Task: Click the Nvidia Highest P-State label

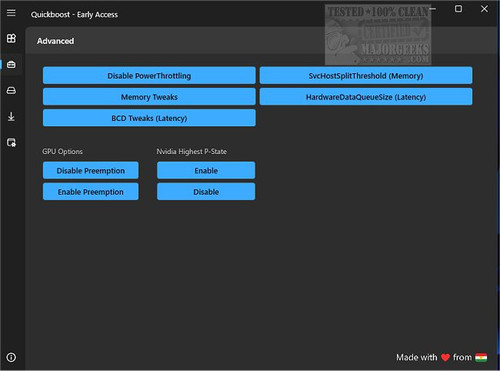Action: click(x=192, y=151)
